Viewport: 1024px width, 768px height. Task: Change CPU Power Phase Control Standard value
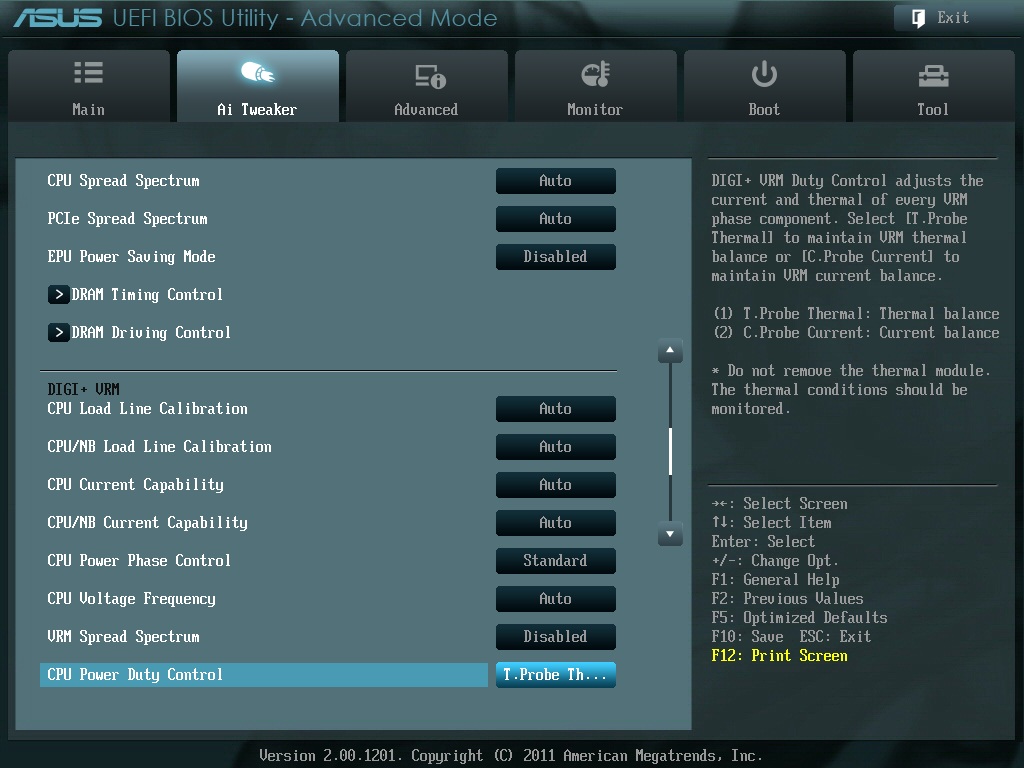556,560
